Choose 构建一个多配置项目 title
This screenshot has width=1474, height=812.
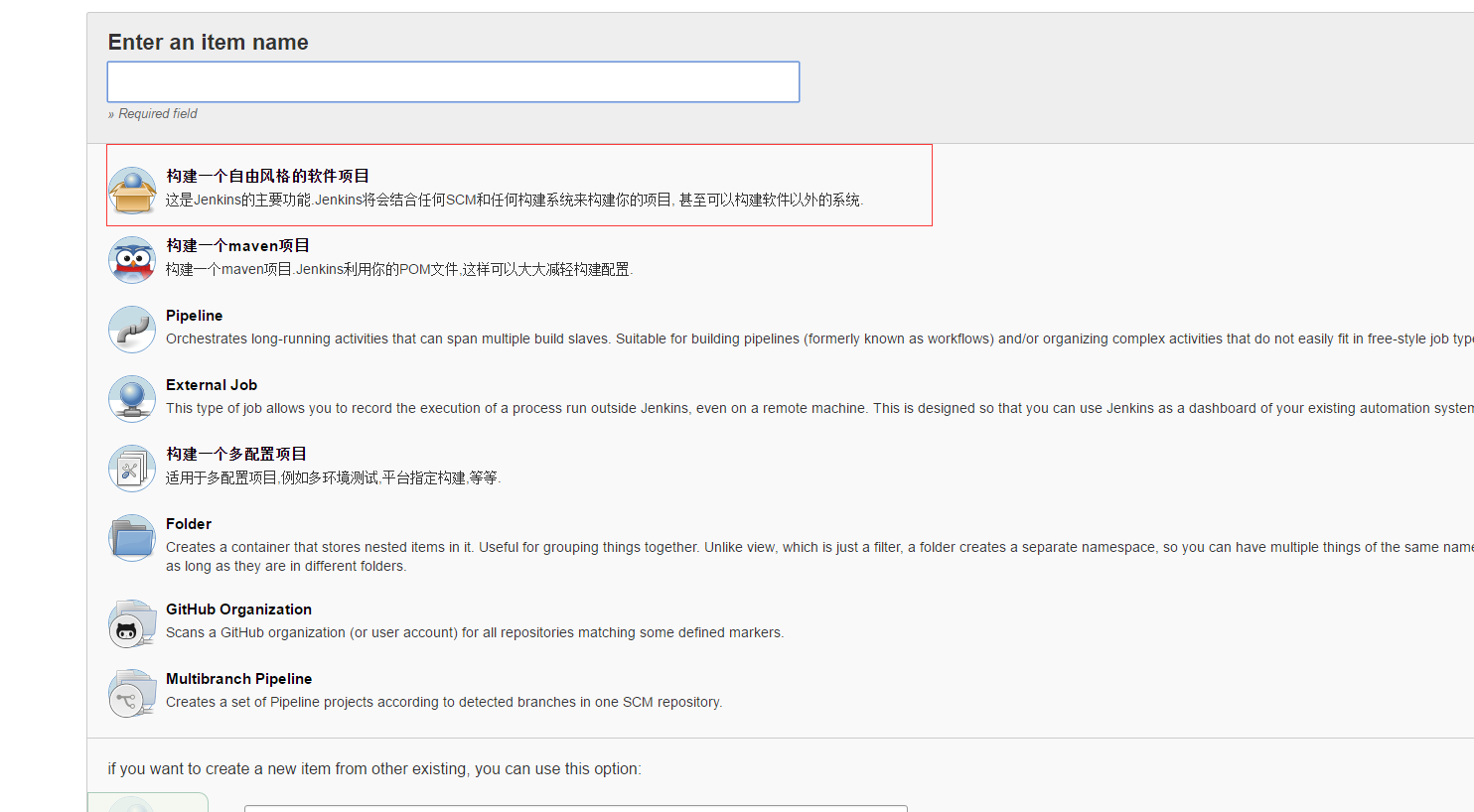(x=236, y=454)
